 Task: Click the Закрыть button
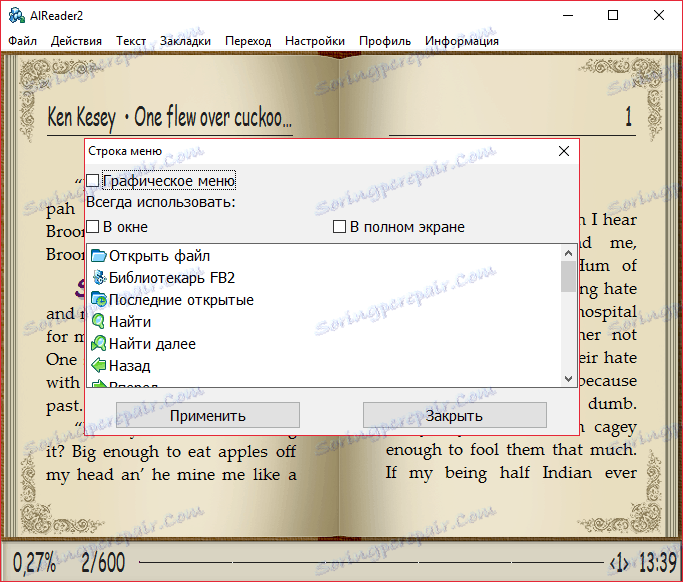pos(454,415)
